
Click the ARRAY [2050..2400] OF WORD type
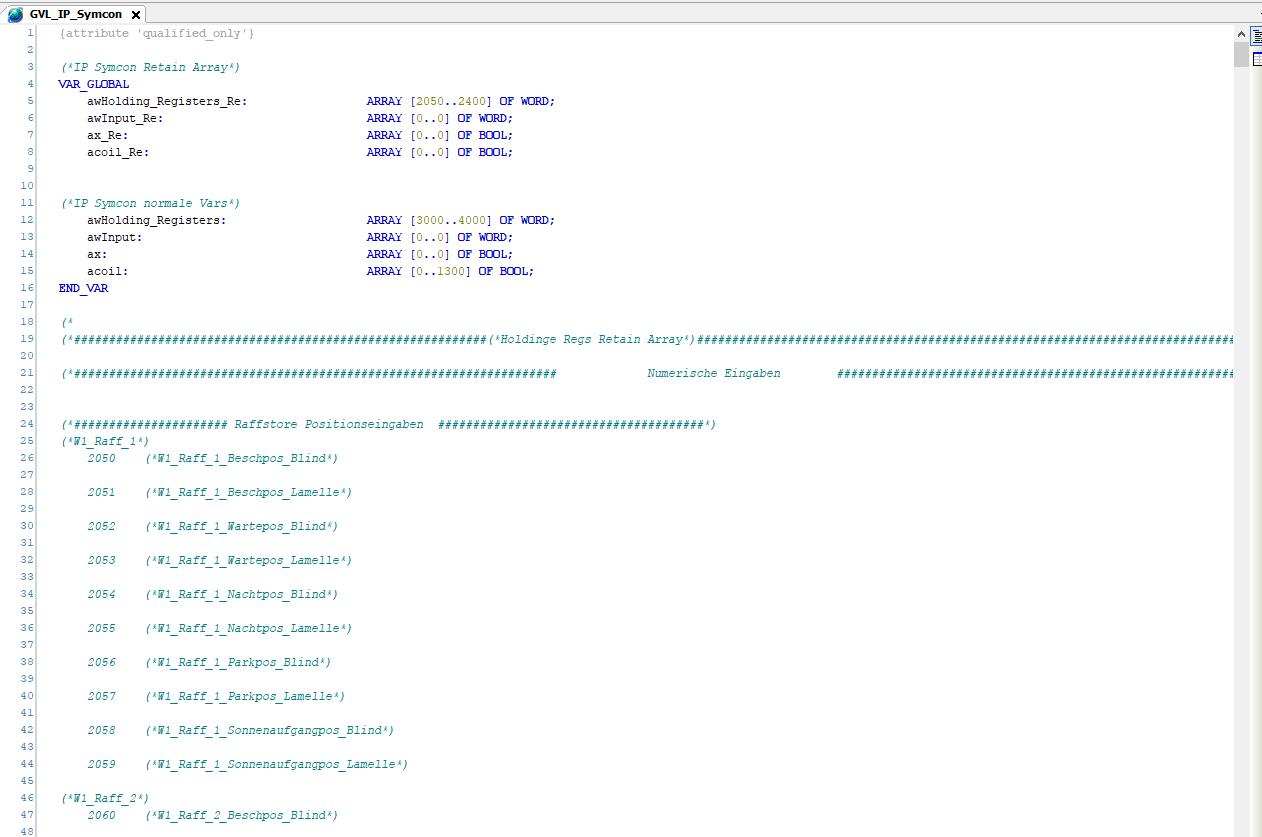coord(460,102)
